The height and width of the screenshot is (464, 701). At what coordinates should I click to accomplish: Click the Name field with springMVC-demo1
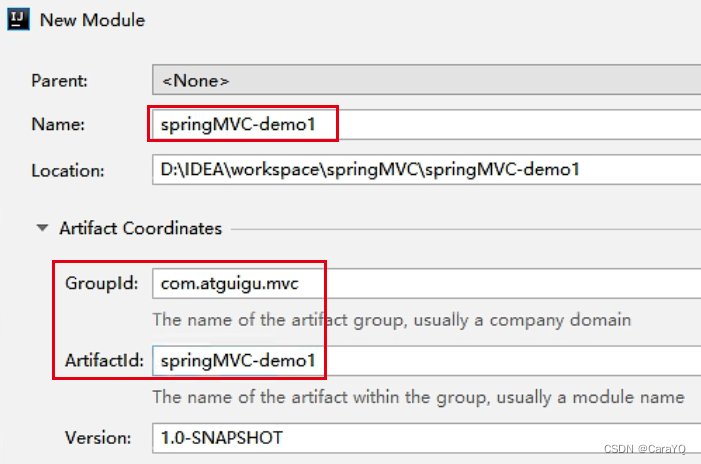point(427,124)
